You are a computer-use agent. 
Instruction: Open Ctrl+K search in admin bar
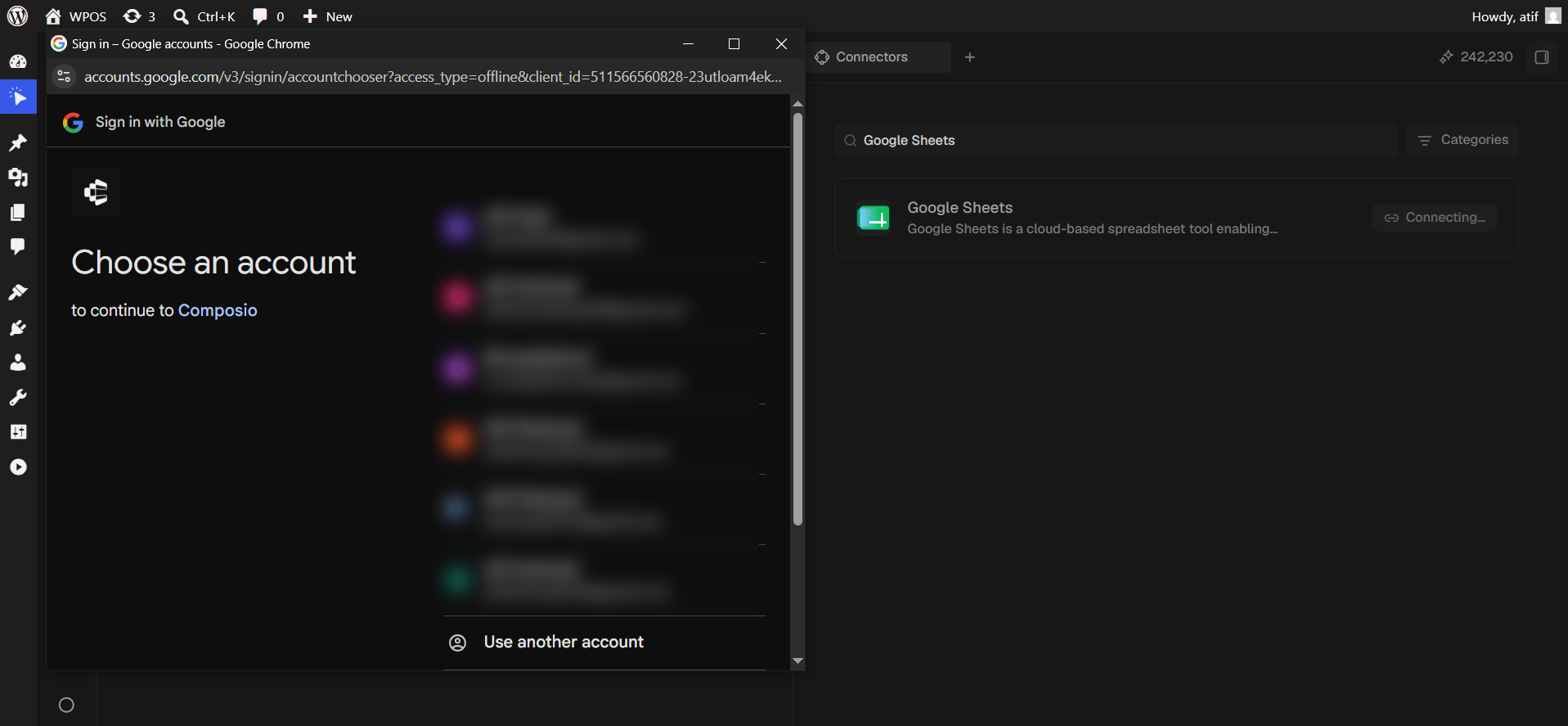(204, 16)
